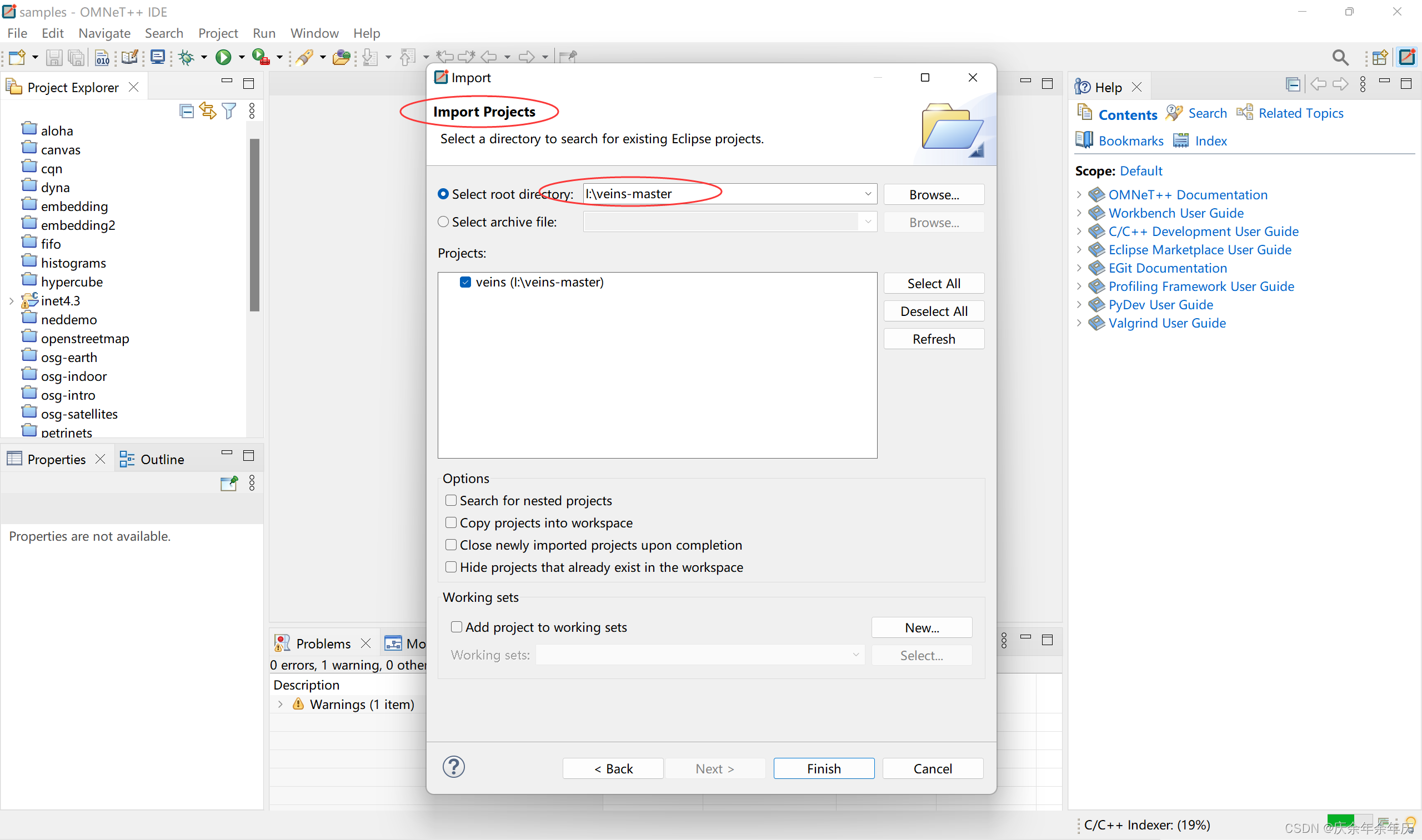Screen dimensions: 1422x840
Task: Click the Project Explorer vertical scrollbar
Action: 255,227
